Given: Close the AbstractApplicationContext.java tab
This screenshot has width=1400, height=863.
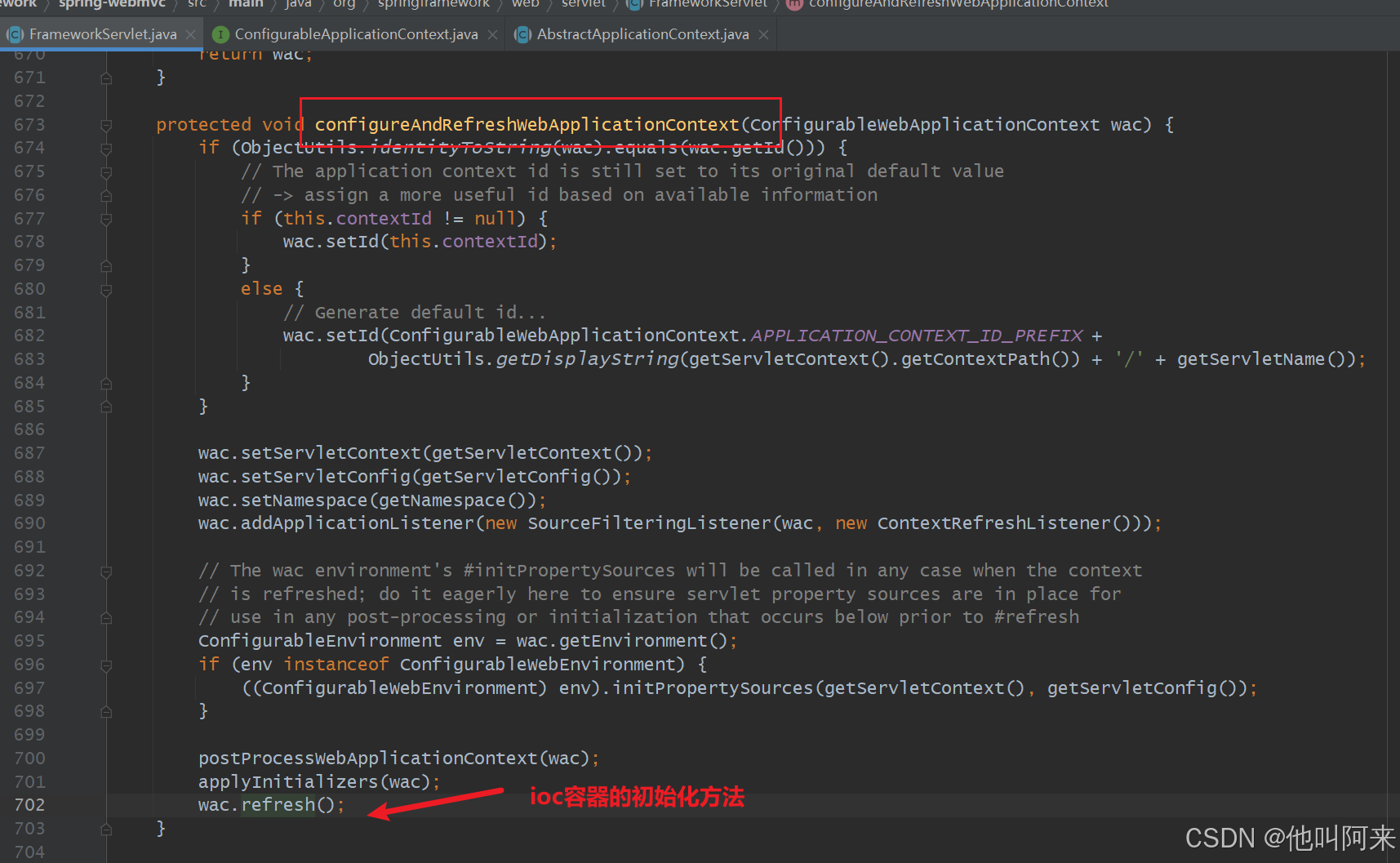Looking at the screenshot, I should click(763, 34).
